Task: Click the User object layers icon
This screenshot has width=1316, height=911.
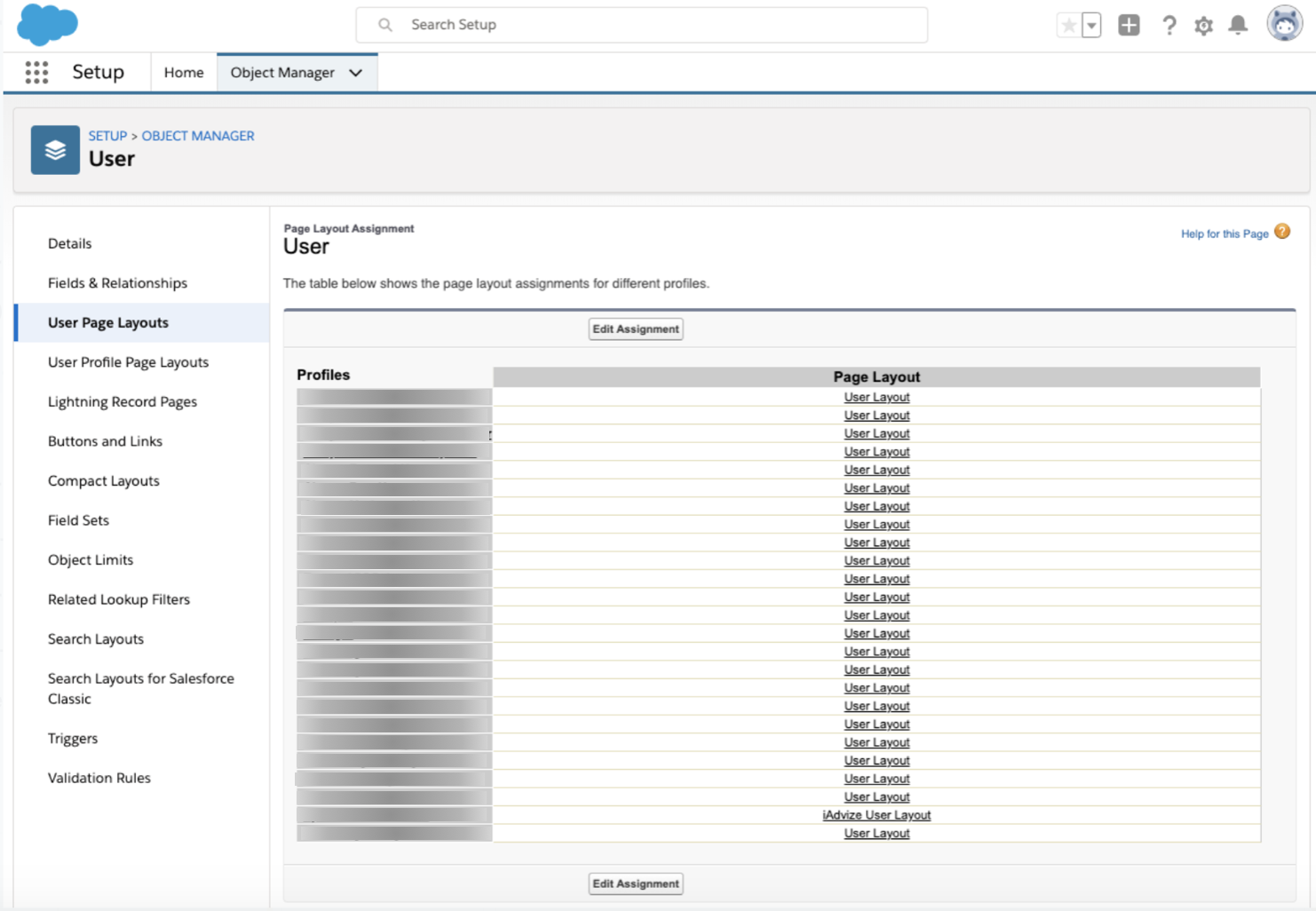Action: (55, 149)
